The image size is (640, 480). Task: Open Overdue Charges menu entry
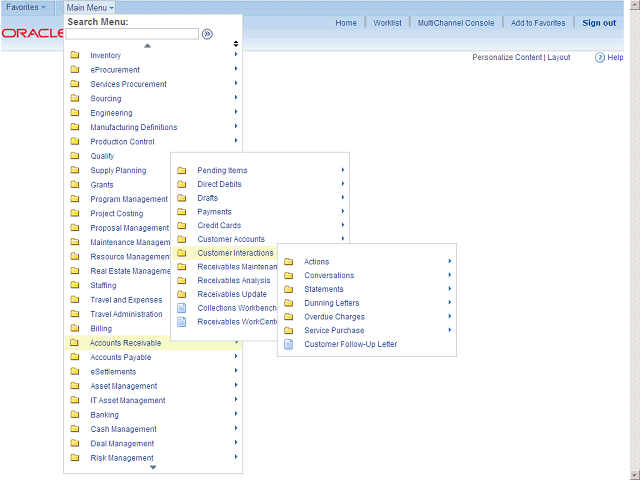(335, 317)
